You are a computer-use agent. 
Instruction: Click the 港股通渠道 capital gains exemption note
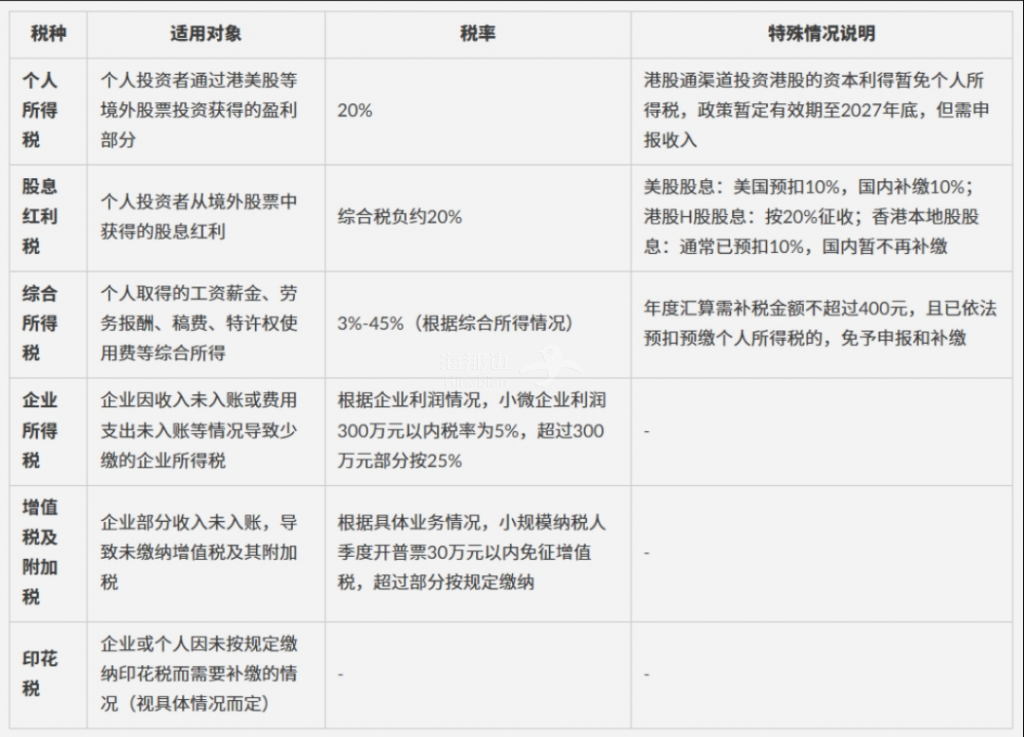816,110
